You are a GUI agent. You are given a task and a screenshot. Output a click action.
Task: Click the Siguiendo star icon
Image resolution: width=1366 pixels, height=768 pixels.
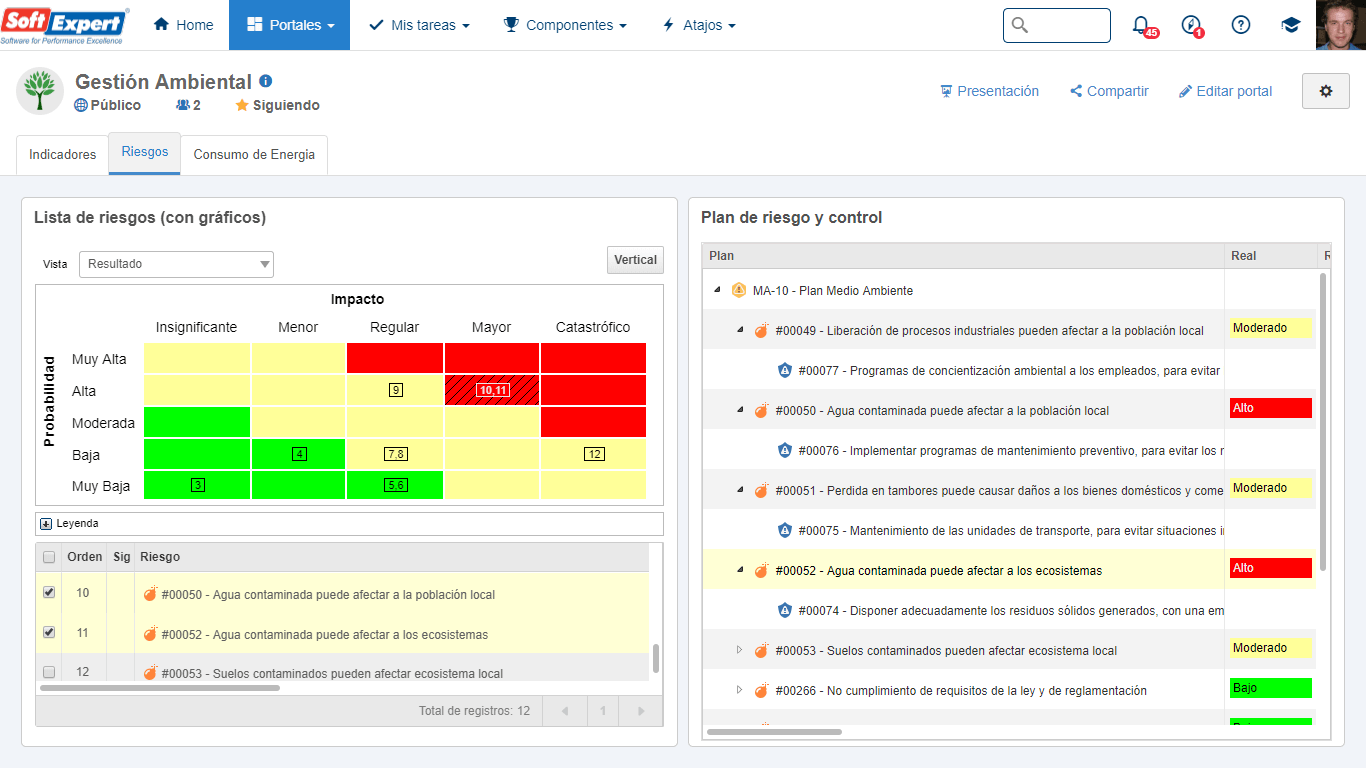241,105
